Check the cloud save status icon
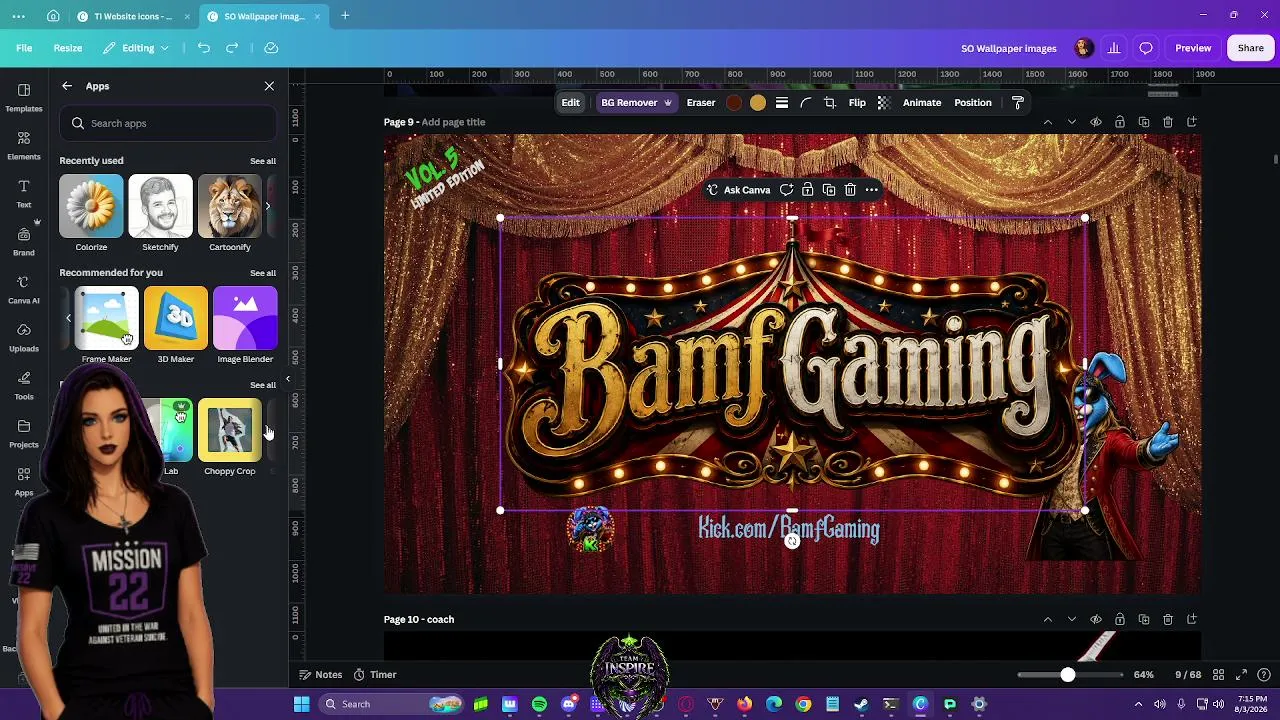 [x=271, y=48]
